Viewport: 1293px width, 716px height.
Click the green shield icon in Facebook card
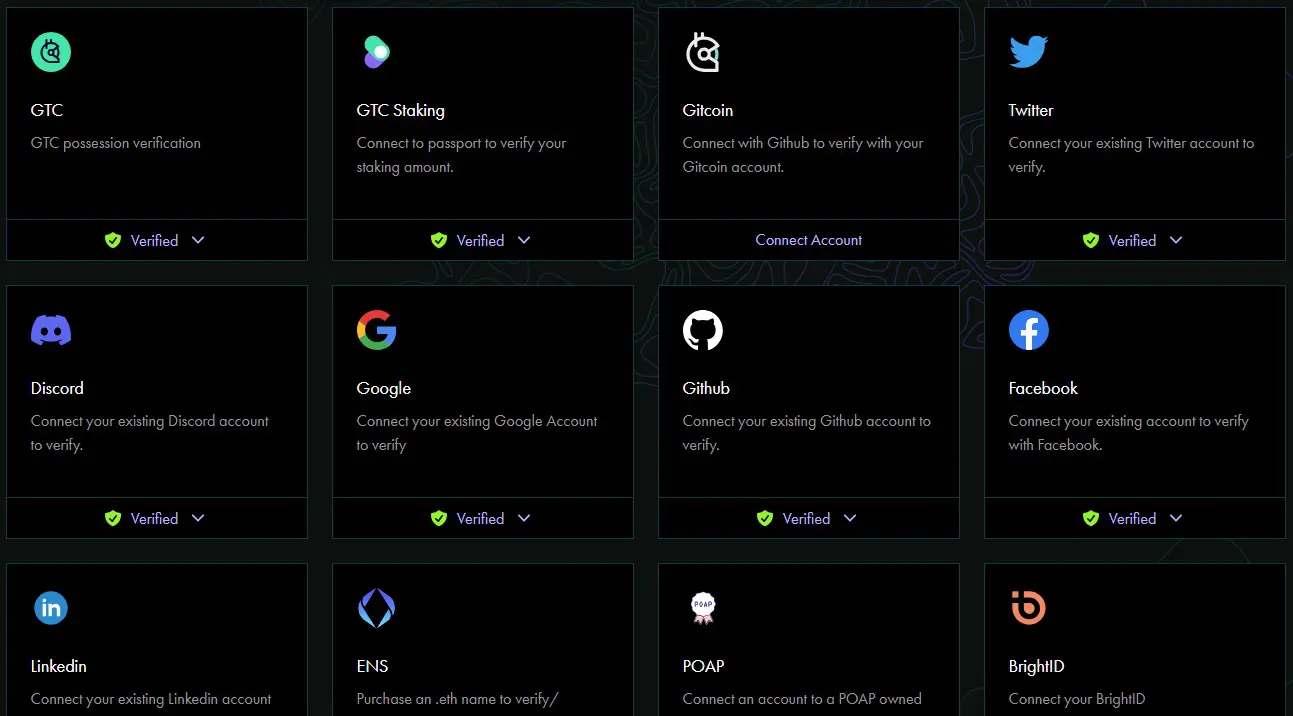pos(1091,518)
